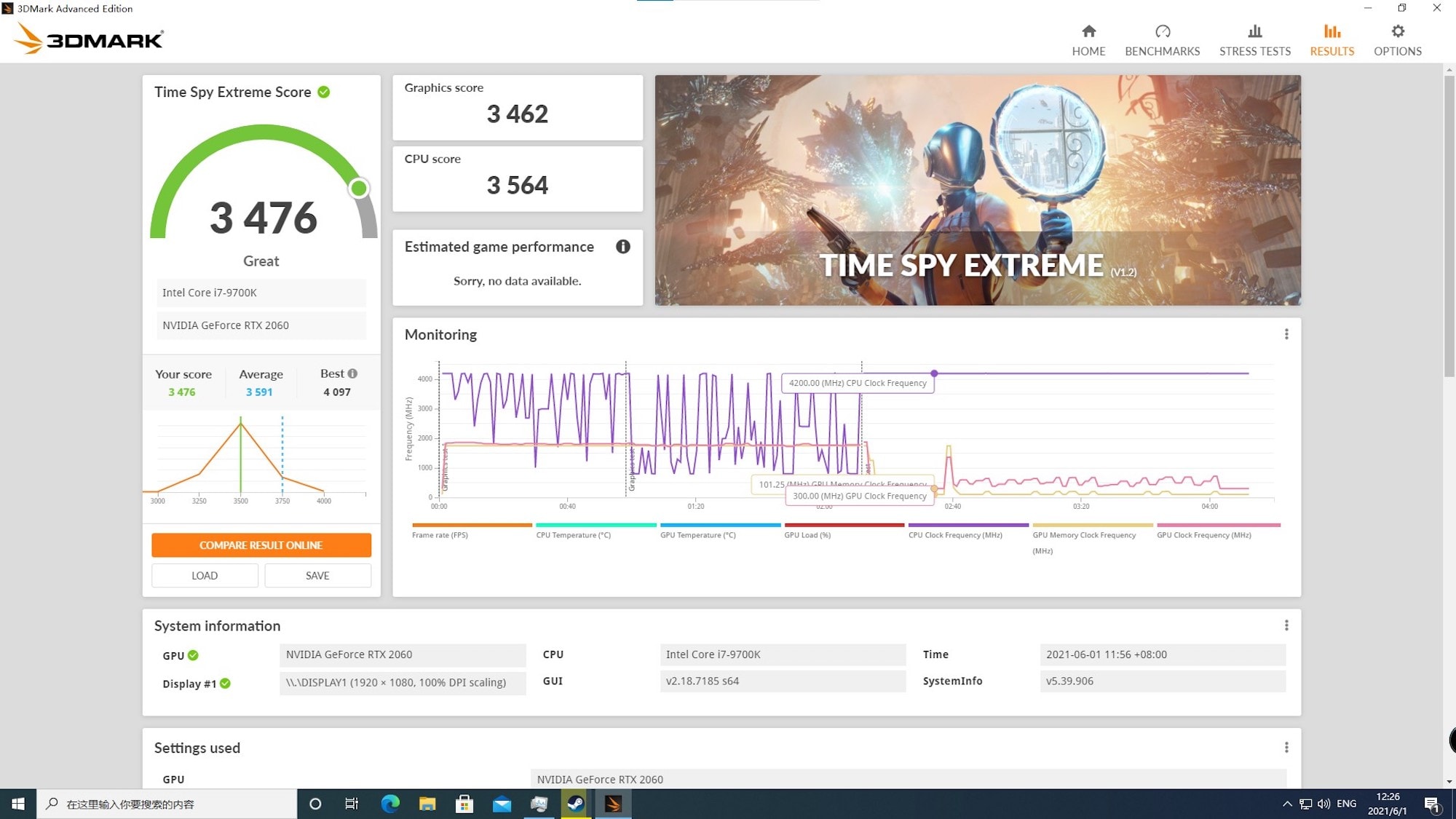Switch to the RESULTS tab
Viewport: 1456px width, 819px height.
pyautogui.click(x=1332, y=40)
